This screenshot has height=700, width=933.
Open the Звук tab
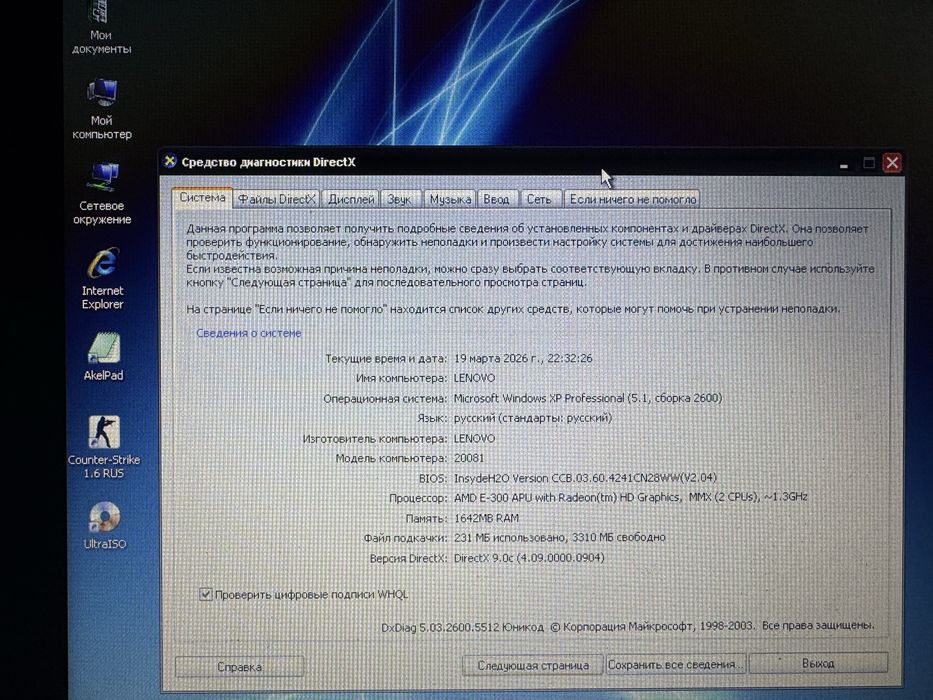[x=399, y=199]
